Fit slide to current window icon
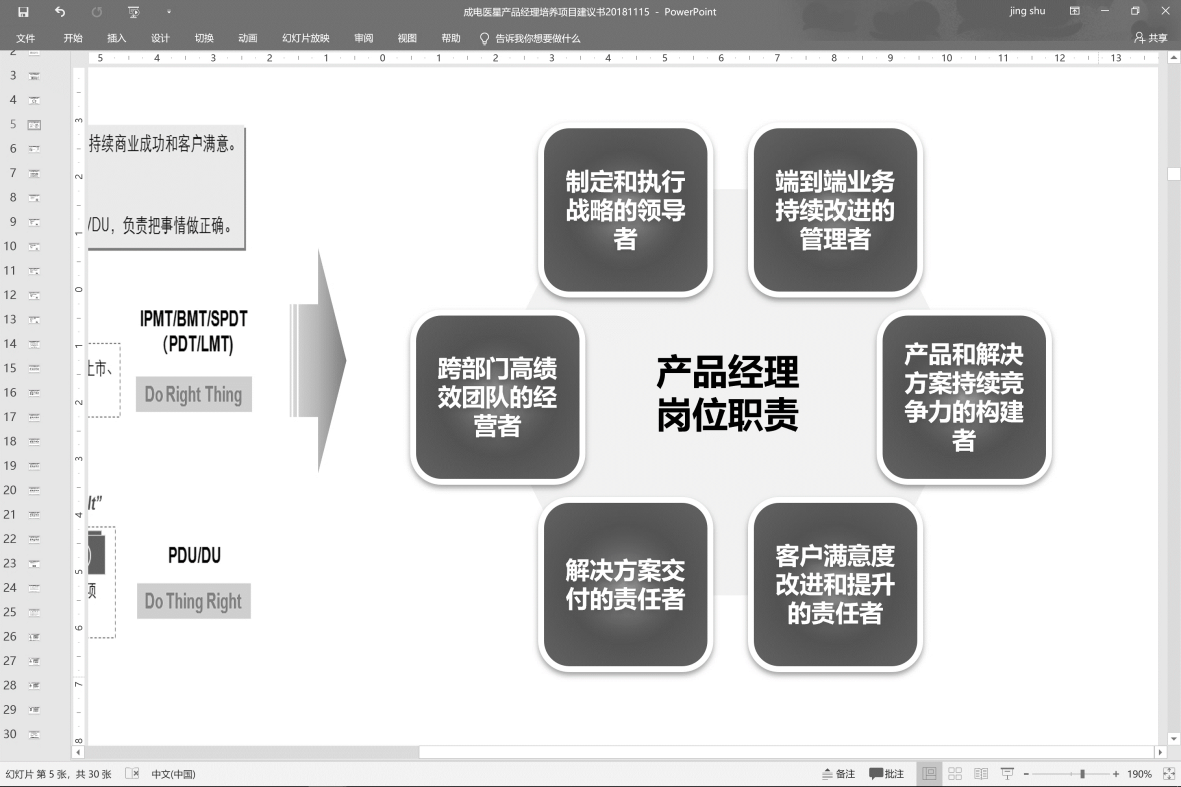 [1169, 774]
